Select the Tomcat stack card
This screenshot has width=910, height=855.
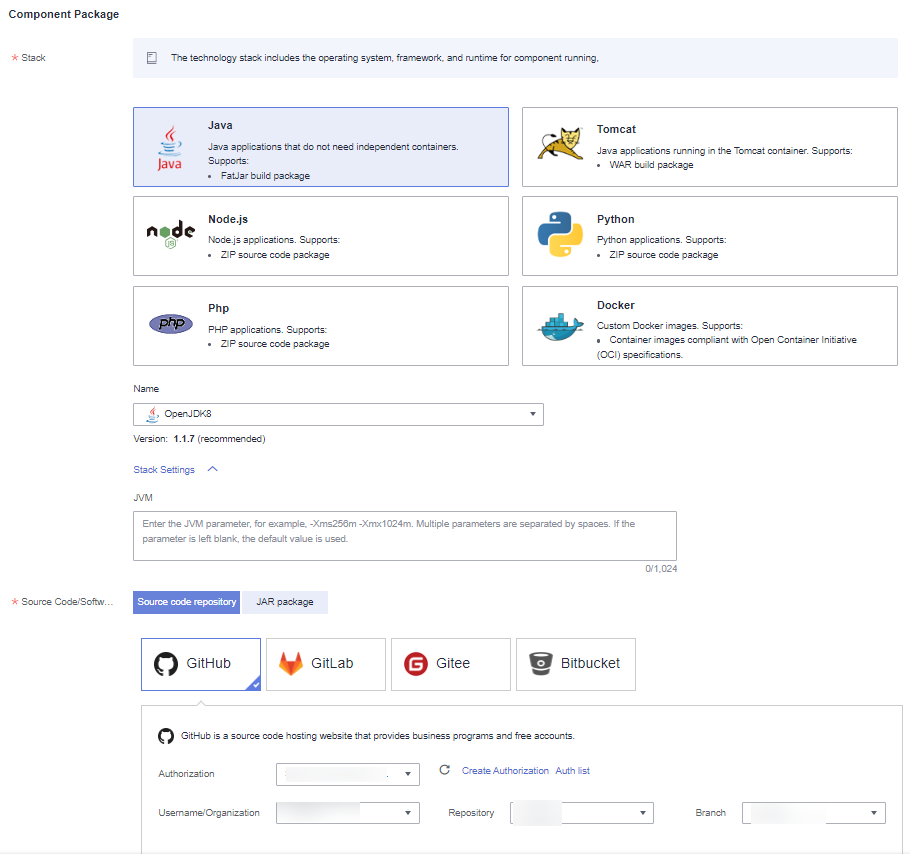710,147
